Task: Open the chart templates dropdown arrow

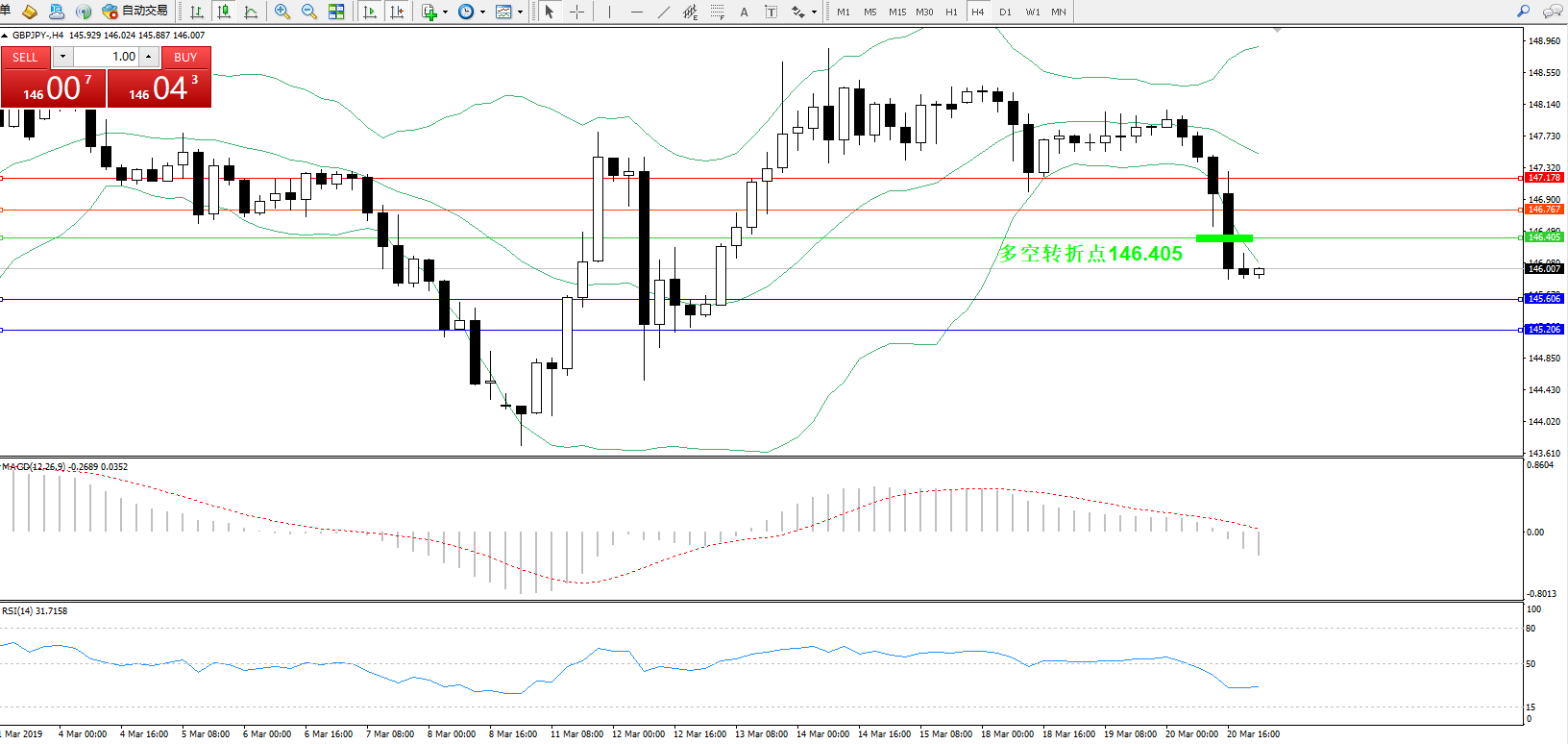Action: [x=520, y=12]
